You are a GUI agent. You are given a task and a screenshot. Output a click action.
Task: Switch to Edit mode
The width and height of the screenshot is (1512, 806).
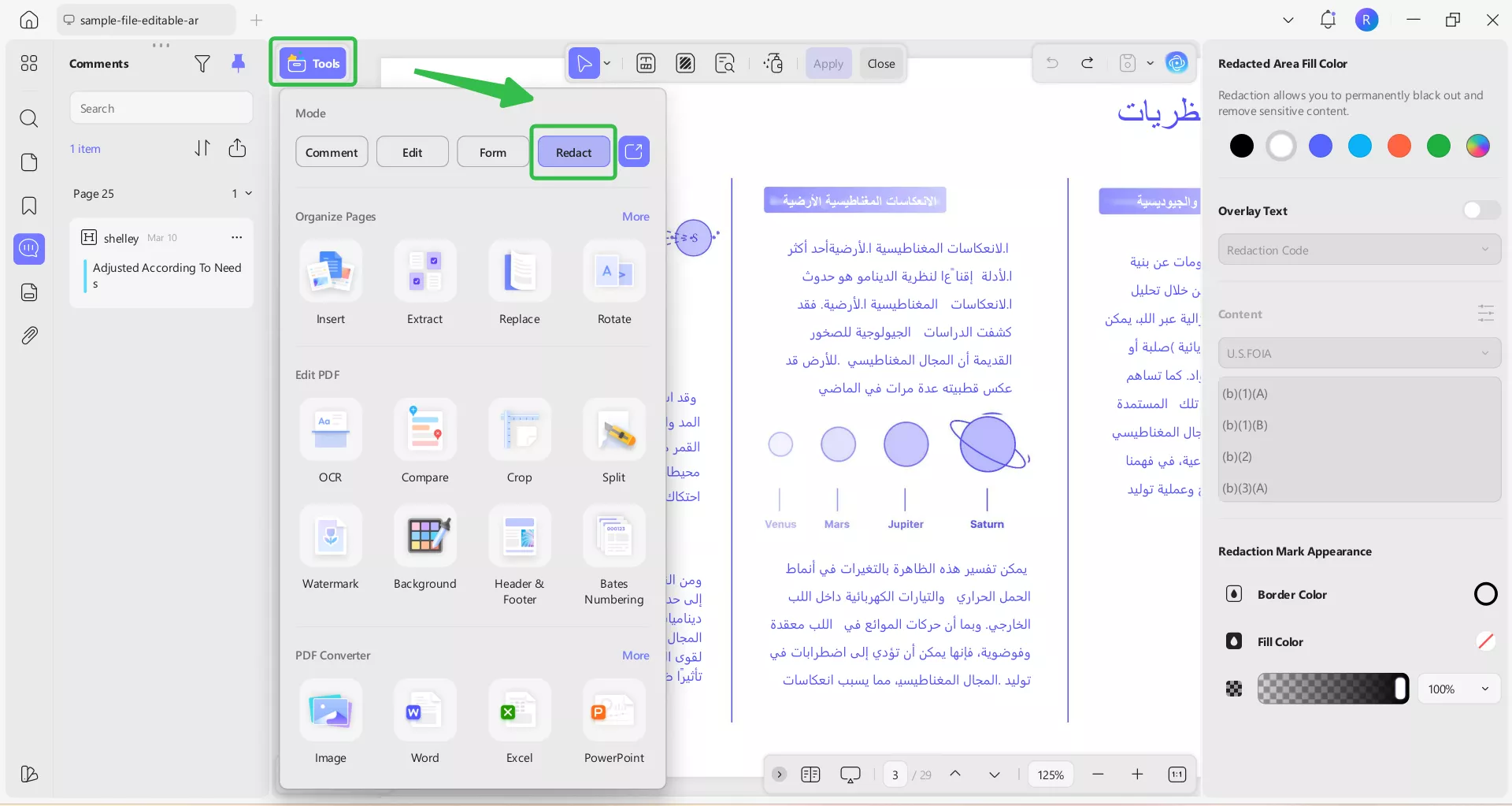tap(412, 151)
